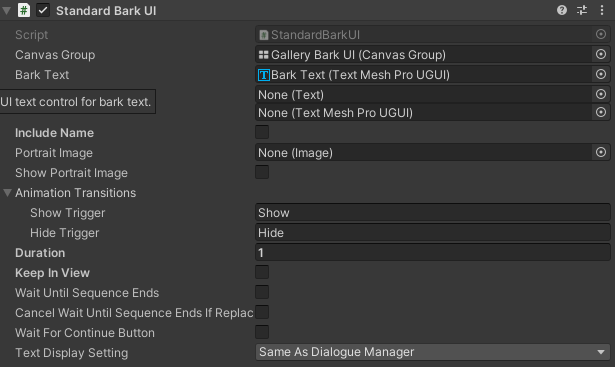
Task: Enable the Keep In View checkbox
Action: (x=262, y=273)
